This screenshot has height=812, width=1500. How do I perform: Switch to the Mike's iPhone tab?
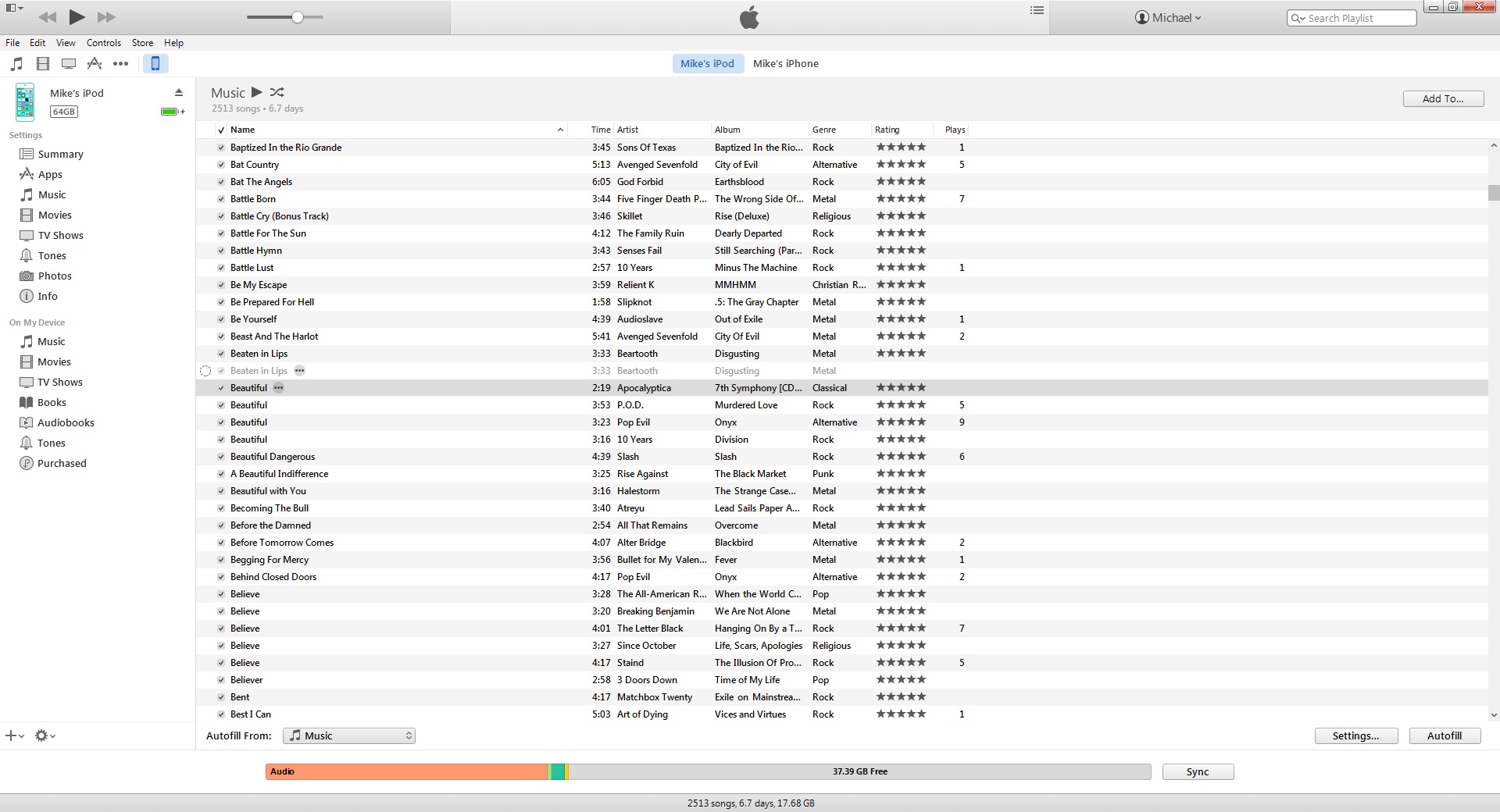(x=785, y=63)
